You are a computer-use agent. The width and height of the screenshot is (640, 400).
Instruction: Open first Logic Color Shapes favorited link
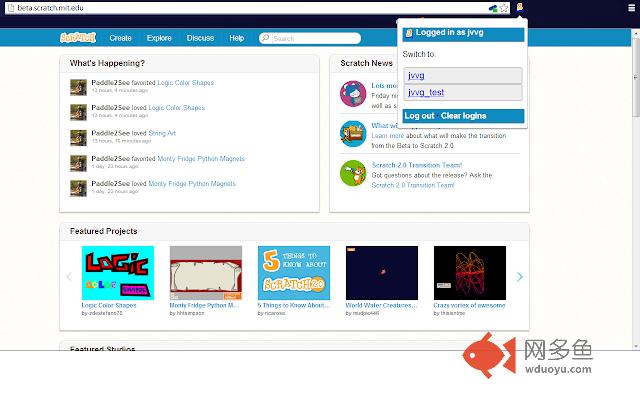pyautogui.click(x=185, y=82)
